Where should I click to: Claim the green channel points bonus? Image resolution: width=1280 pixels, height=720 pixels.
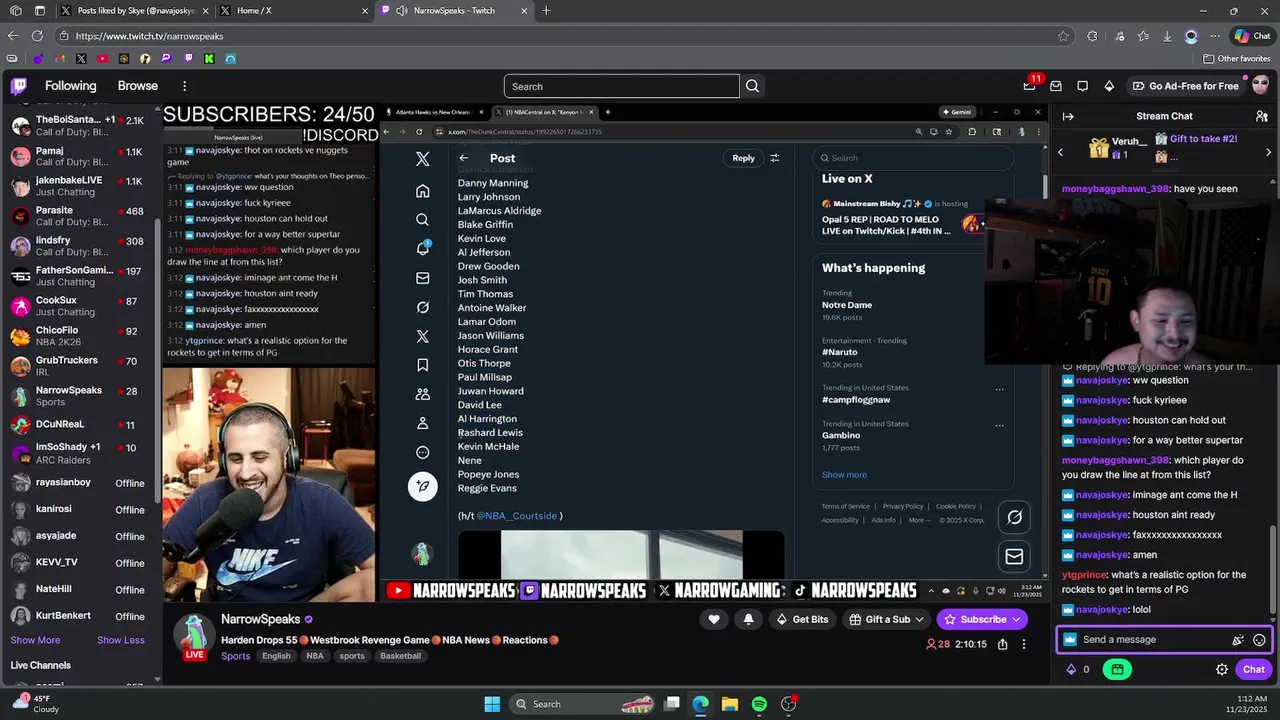(x=1117, y=669)
